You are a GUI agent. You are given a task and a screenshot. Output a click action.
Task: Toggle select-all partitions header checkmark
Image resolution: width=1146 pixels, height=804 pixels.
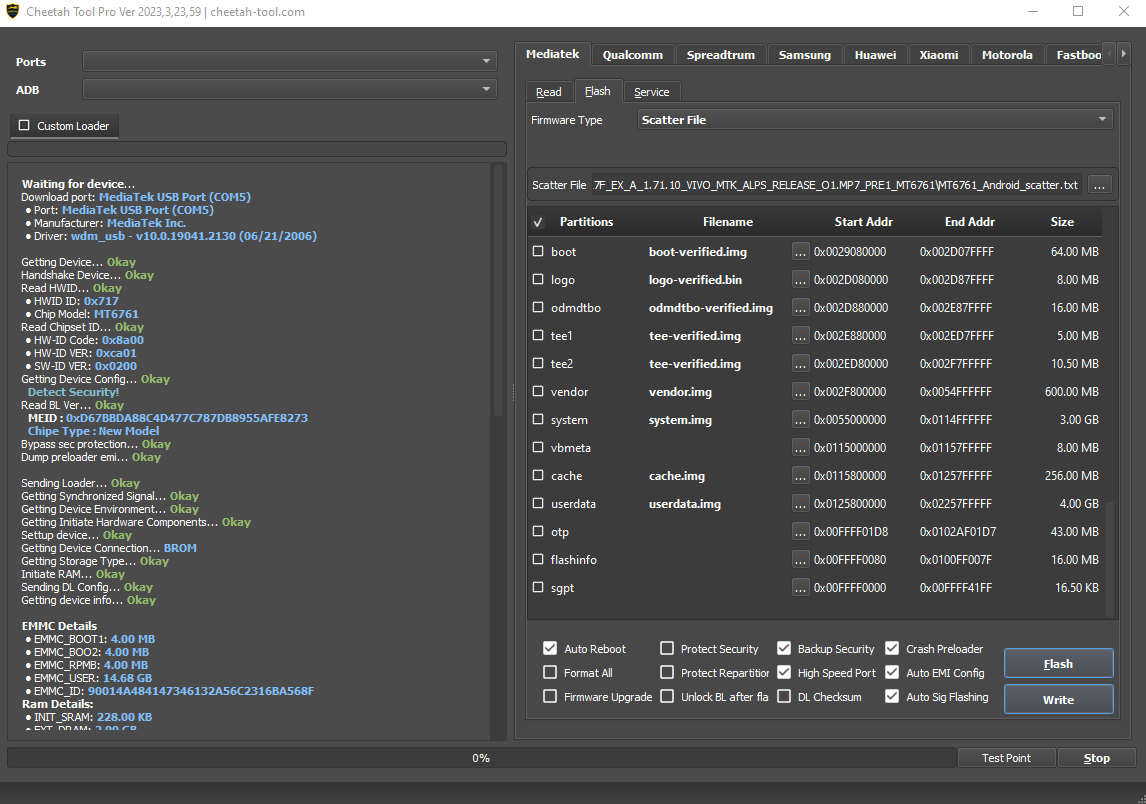(x=538, y=222)
